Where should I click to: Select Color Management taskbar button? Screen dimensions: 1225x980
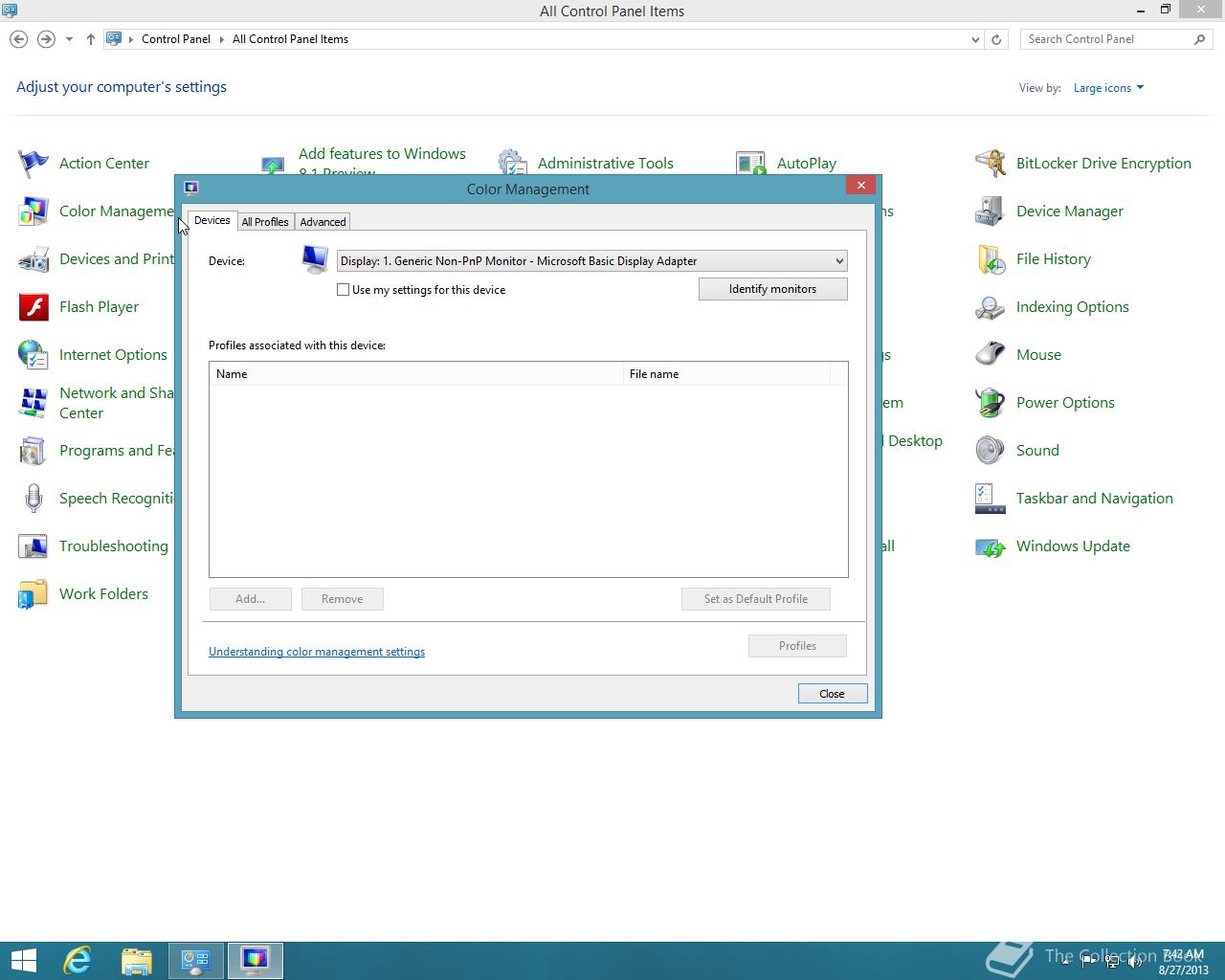(255, 960)
